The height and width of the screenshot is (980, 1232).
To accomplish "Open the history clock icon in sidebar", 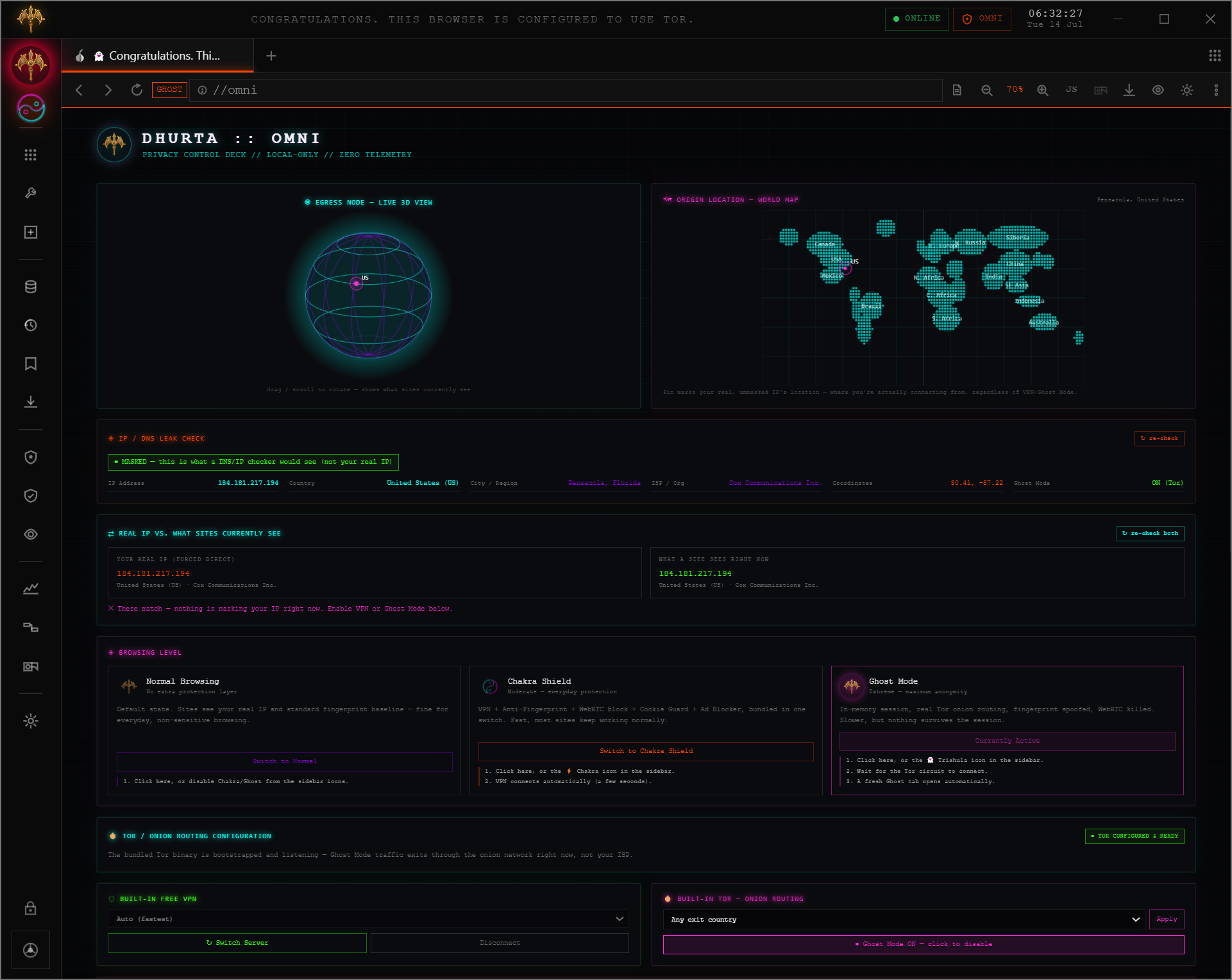I will pos(30,325).
